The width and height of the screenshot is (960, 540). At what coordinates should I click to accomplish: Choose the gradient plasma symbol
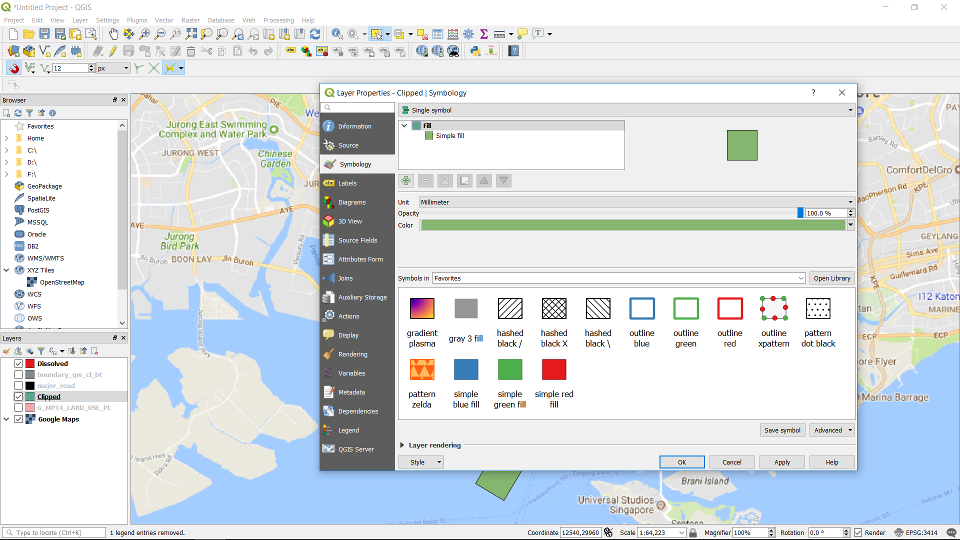[x=422, y=309]
